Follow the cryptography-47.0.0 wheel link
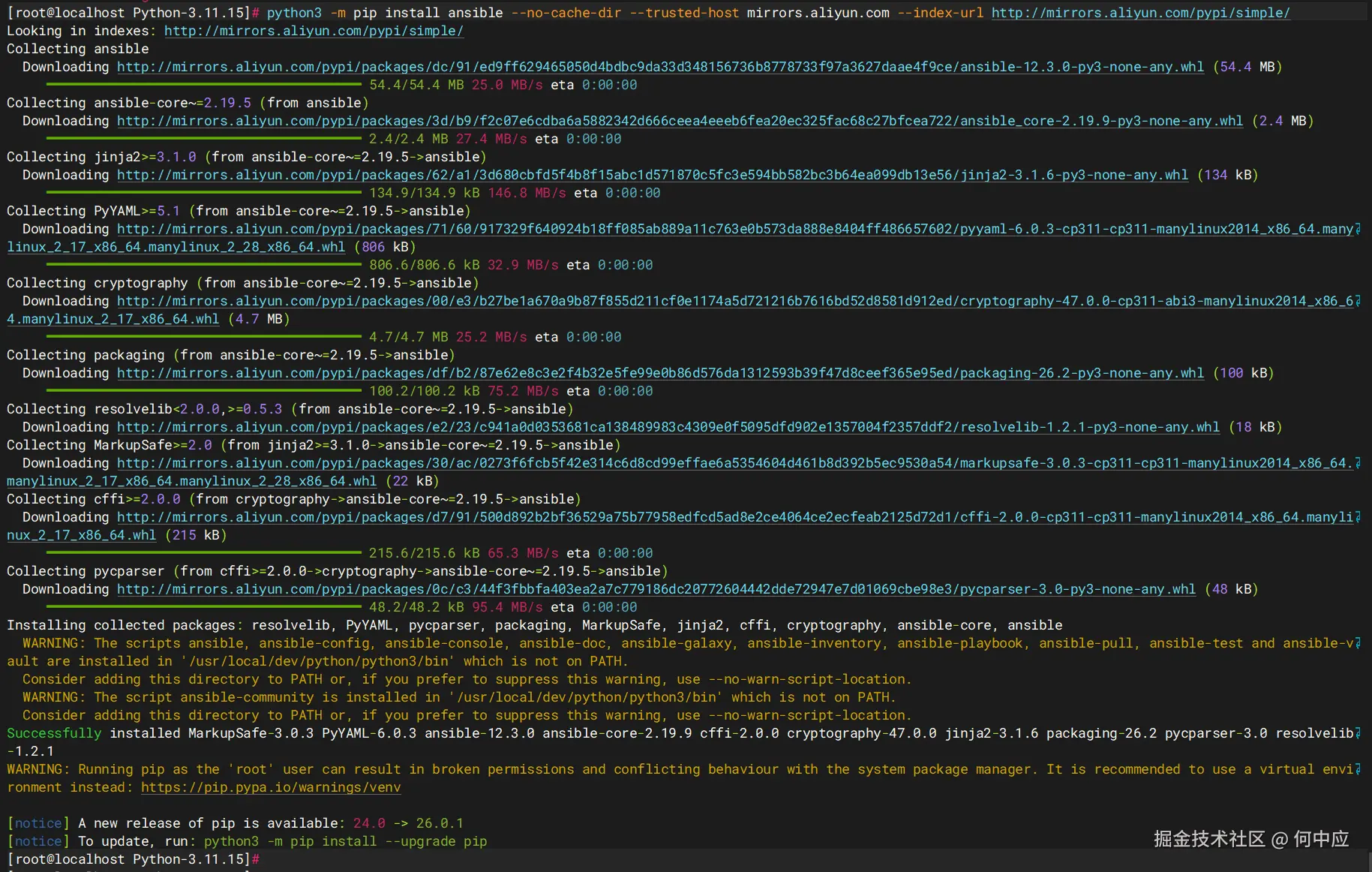 click(735, 301)
